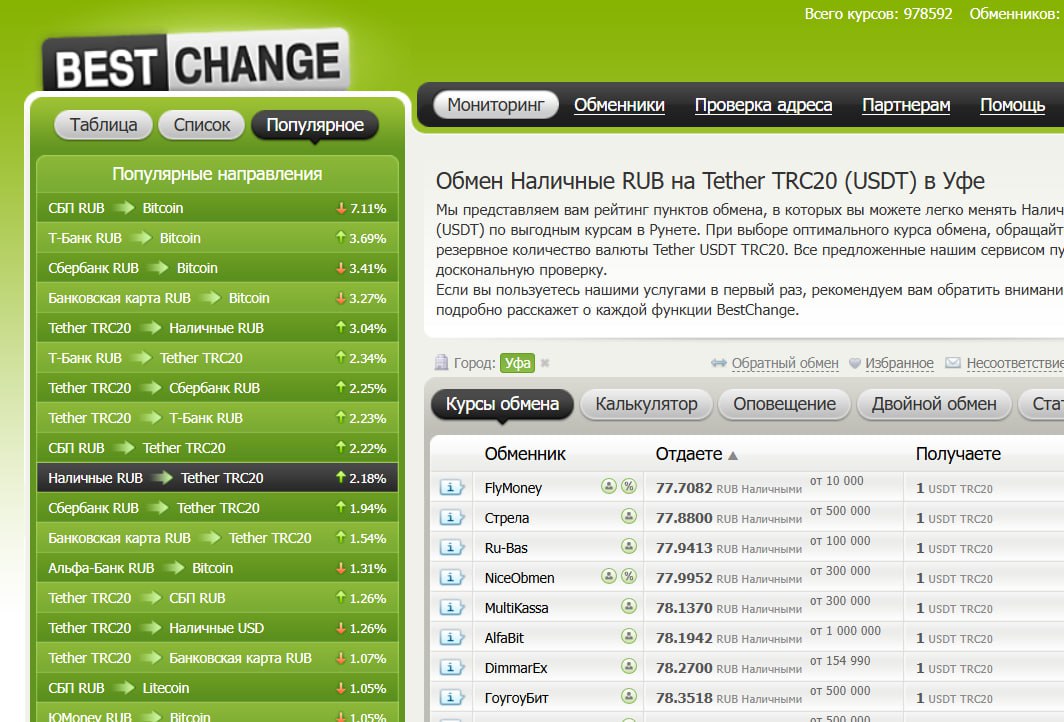
Task: Select the СБП RUB to Bitcoin direction
Action: coord(217,208)
